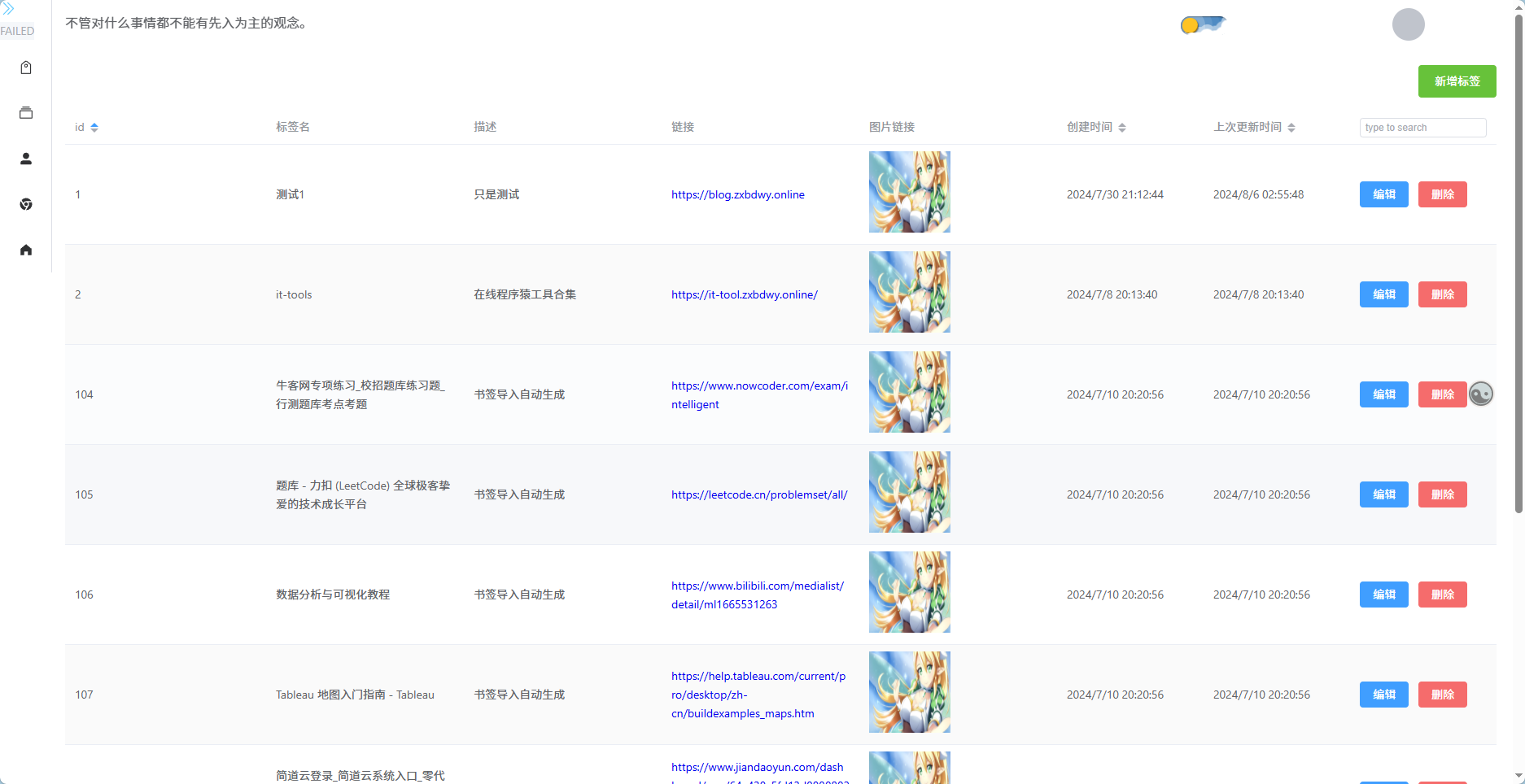Screen dimensions: 1525x784
Task: Open the image thumbnail in row 105
Action: click(x=910, y=492)
